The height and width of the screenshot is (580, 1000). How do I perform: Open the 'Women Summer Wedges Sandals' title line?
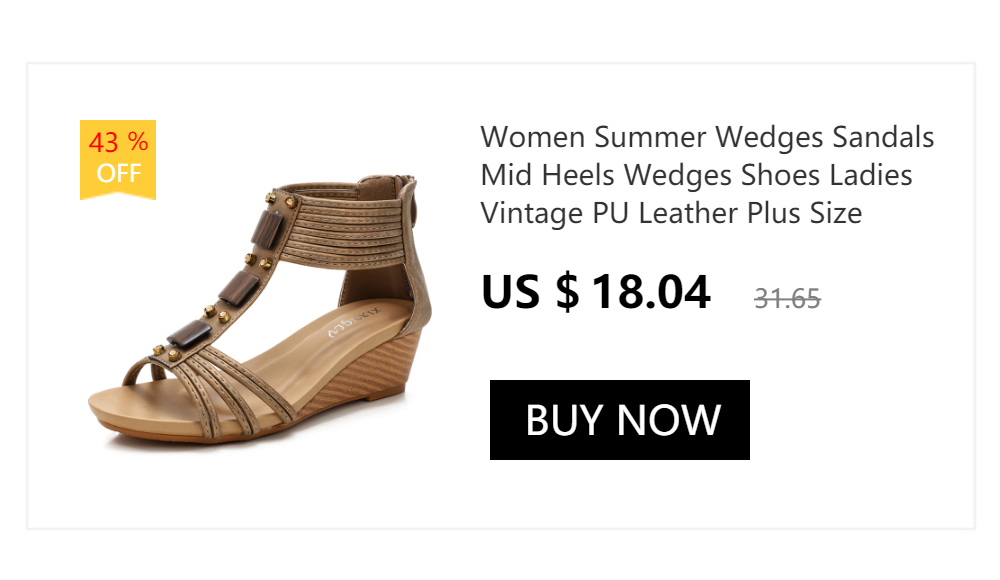(x=707, y=138)
